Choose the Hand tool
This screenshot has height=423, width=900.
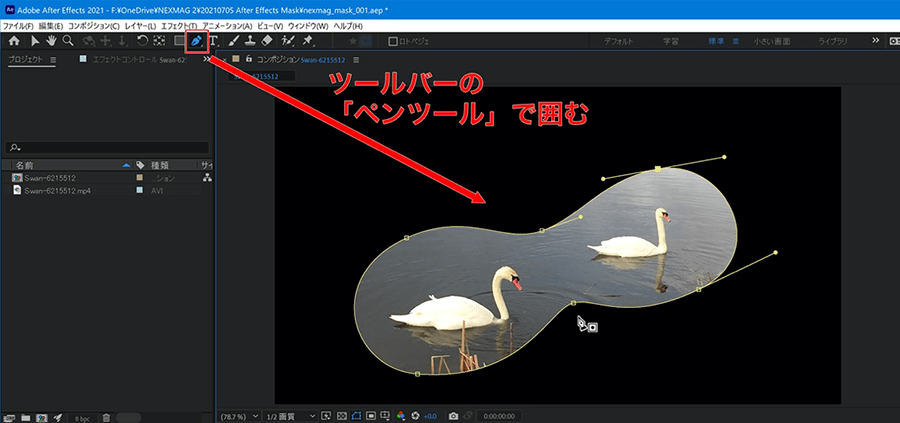tap(50, 41)
